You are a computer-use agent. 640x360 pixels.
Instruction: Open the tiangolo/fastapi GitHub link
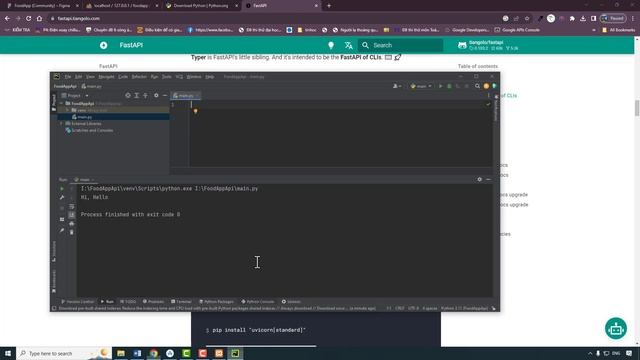tap(488, 45)
